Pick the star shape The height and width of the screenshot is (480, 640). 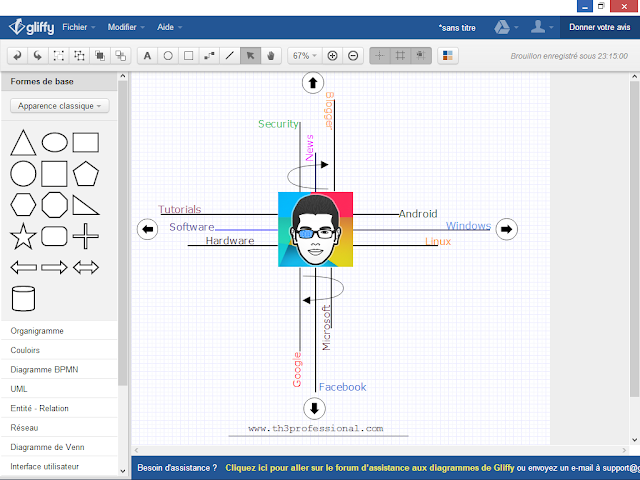(23, 236)
